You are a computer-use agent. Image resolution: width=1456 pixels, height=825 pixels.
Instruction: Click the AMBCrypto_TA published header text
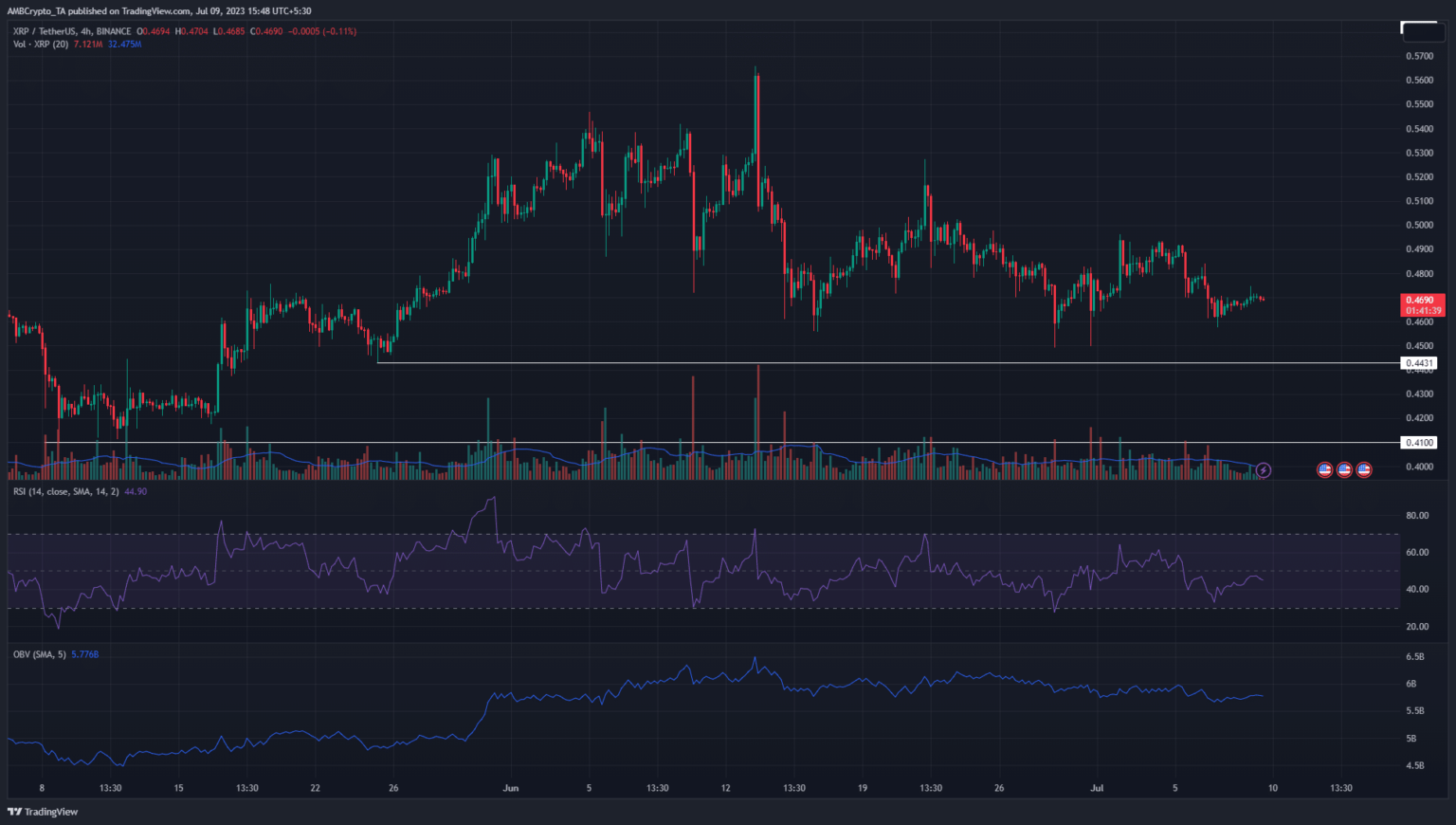(x=158, y=11)
